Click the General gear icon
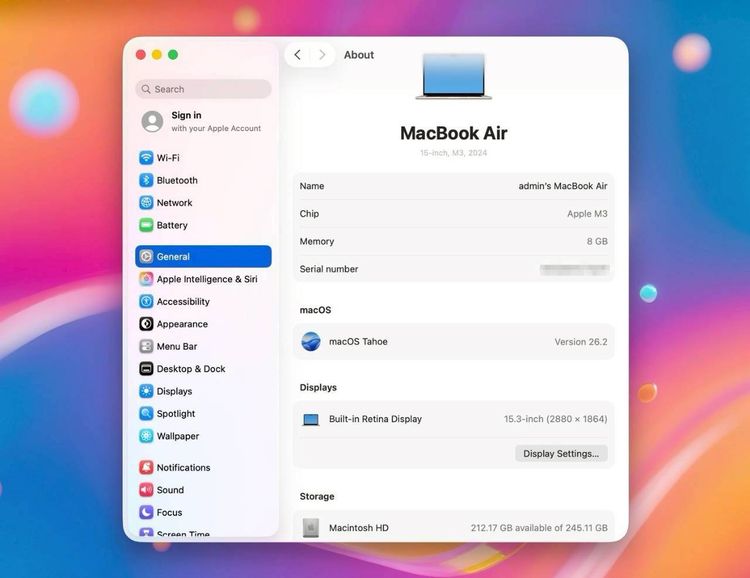The image size is (750, 578). click(x=146, y=256)
